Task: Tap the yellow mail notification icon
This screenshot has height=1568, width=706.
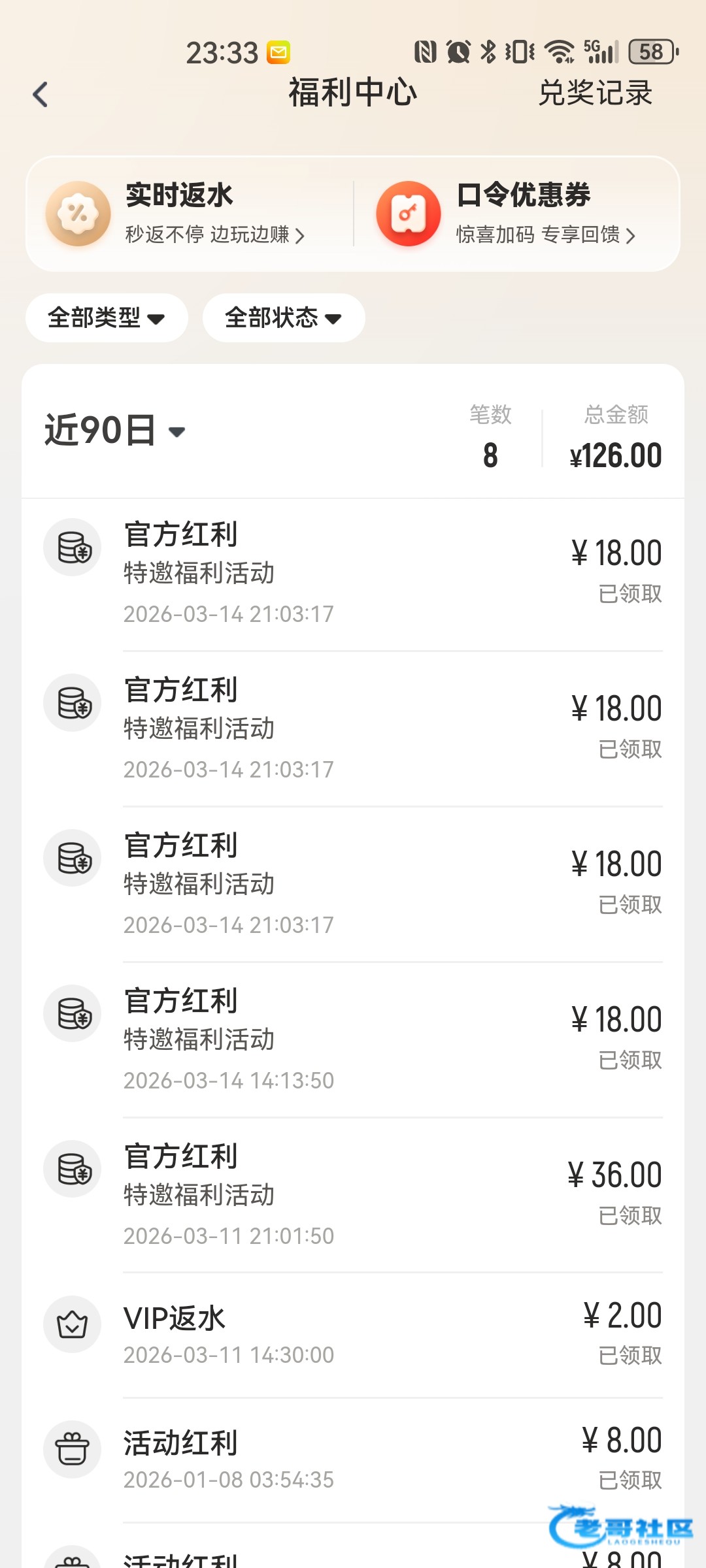Action: click(278, 52)
